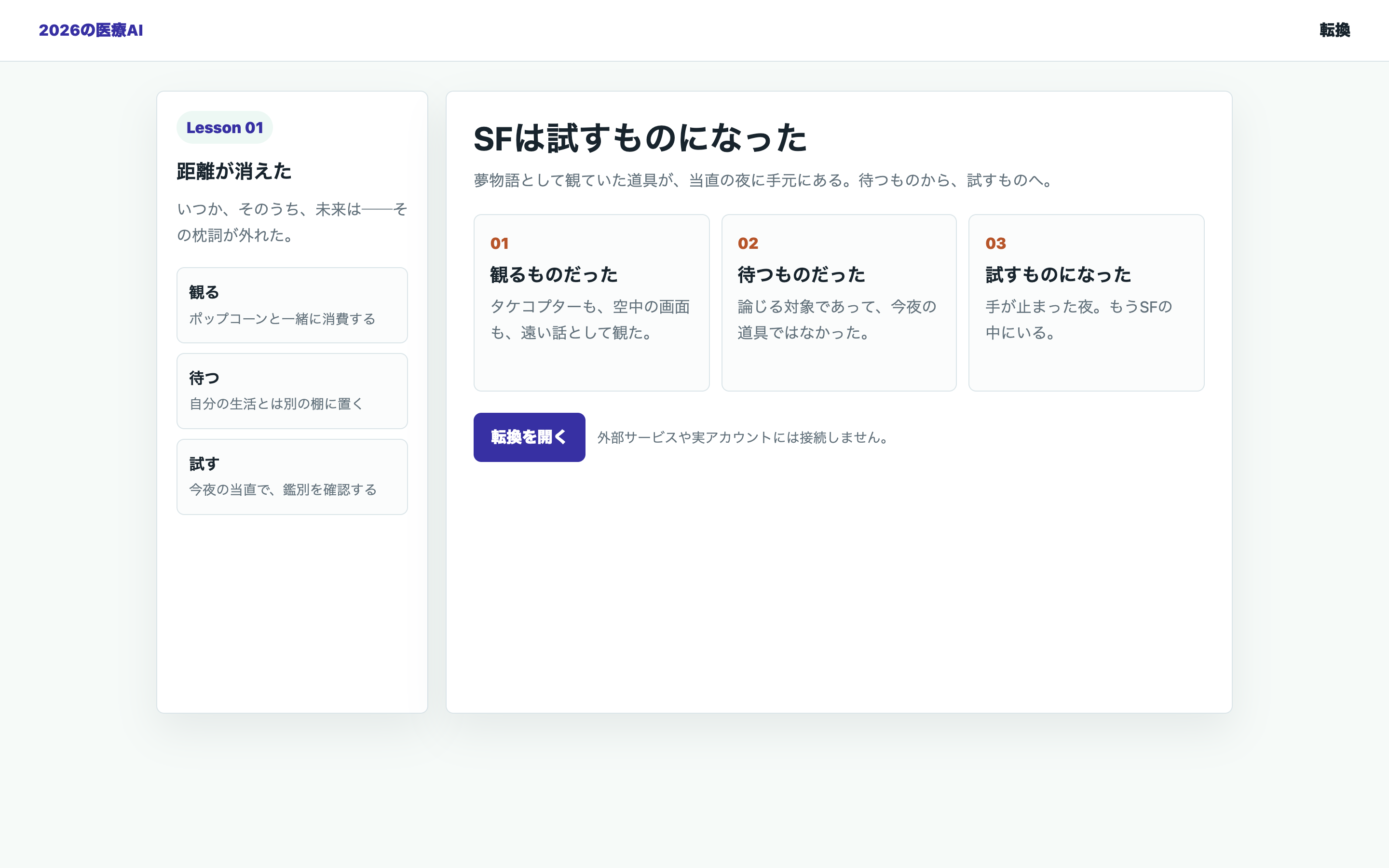
Task: Click the text ポップコーンと一緒に消費する
Action: (x=283, y=319)
